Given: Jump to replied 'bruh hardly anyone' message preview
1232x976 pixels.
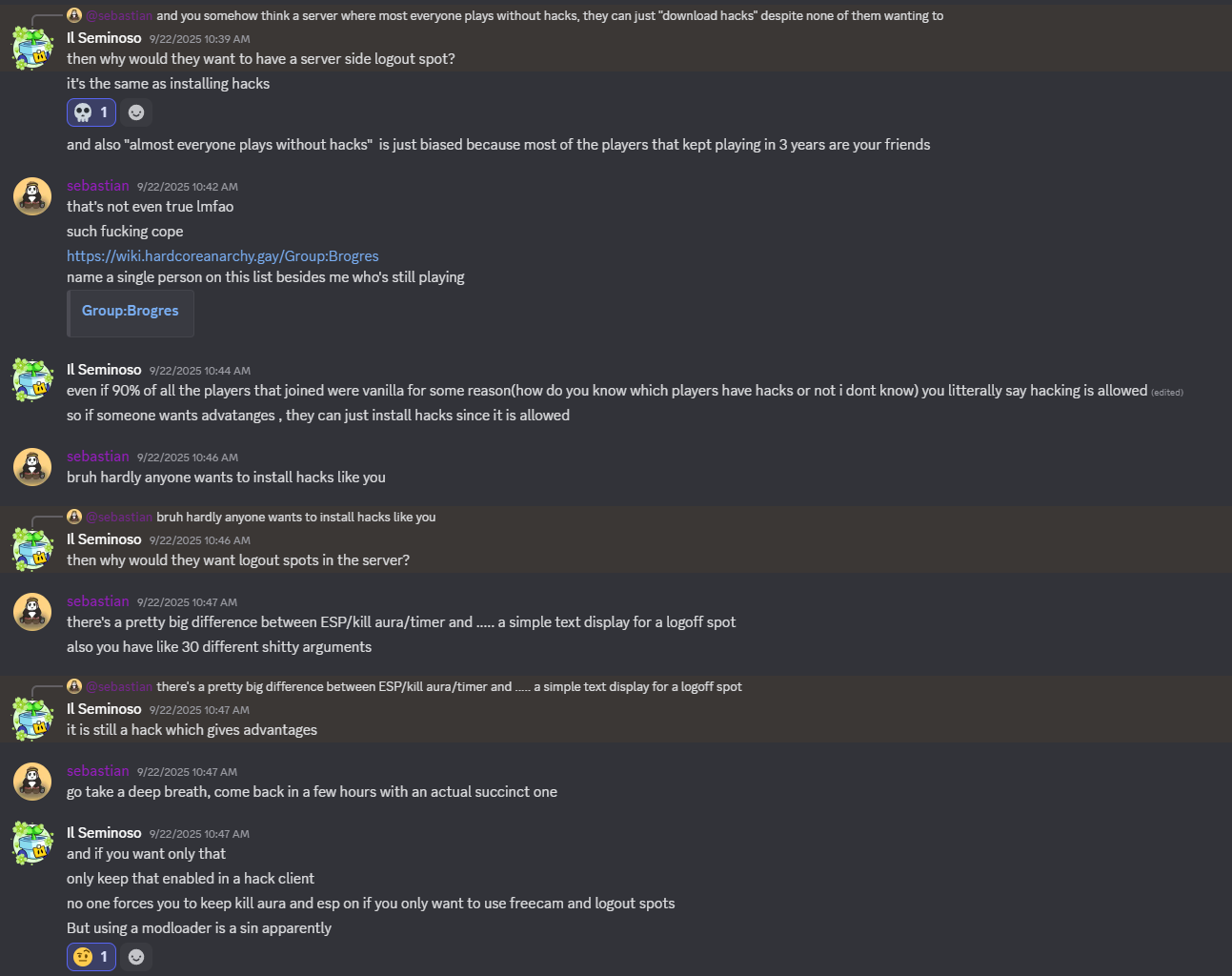Looking at the screenshot, I should 295,517.
